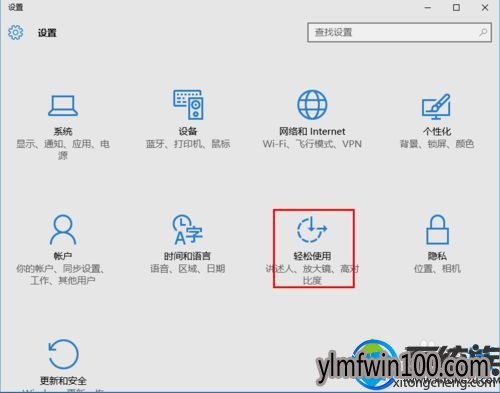The width and height of the screenshot is (500, 393).
Task: Click the 网络和 Internet label
Action: pos(312,131)
